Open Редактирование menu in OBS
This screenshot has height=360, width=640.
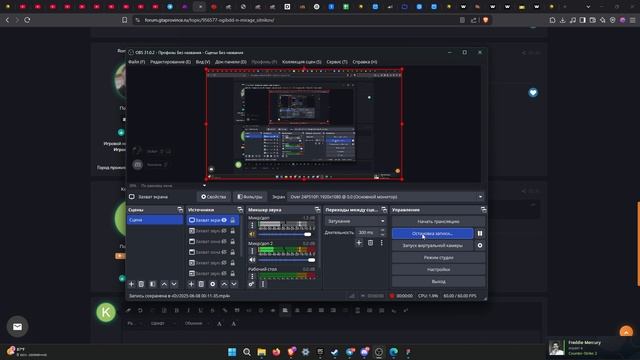pyautogui.click(x=170, y=62)
